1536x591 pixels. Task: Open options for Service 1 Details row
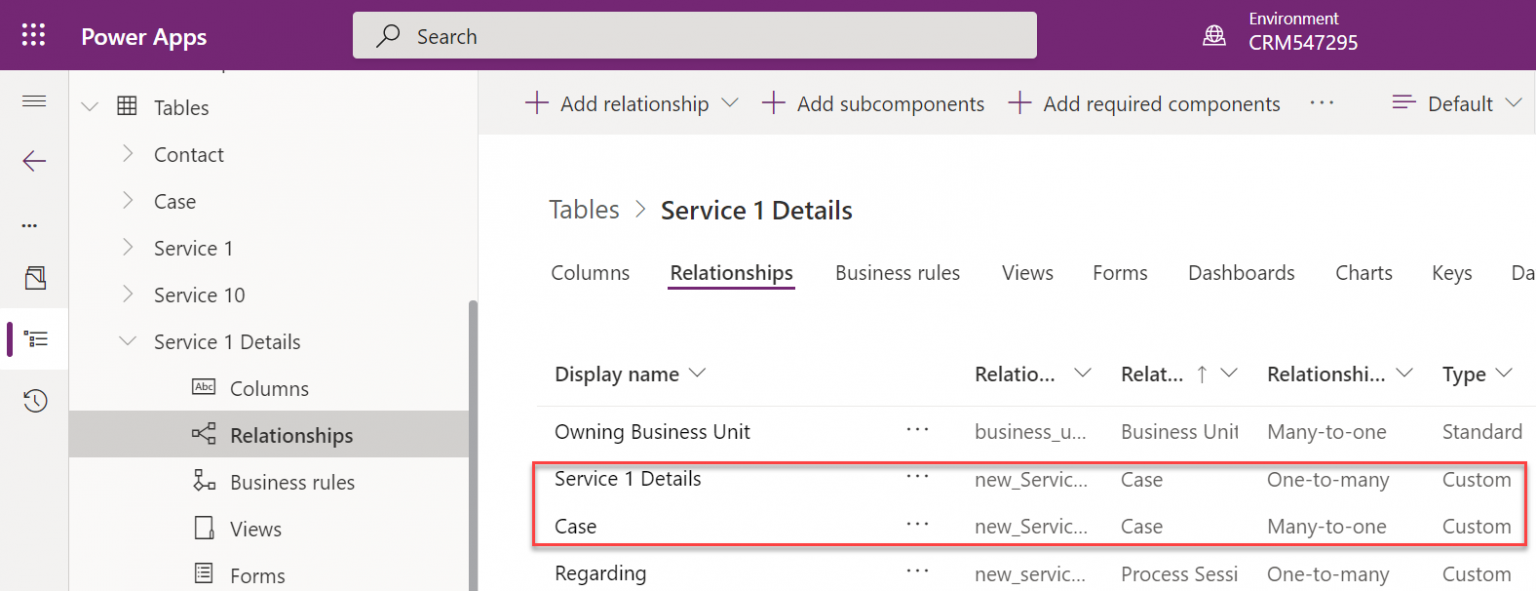[x=917, y=477]
